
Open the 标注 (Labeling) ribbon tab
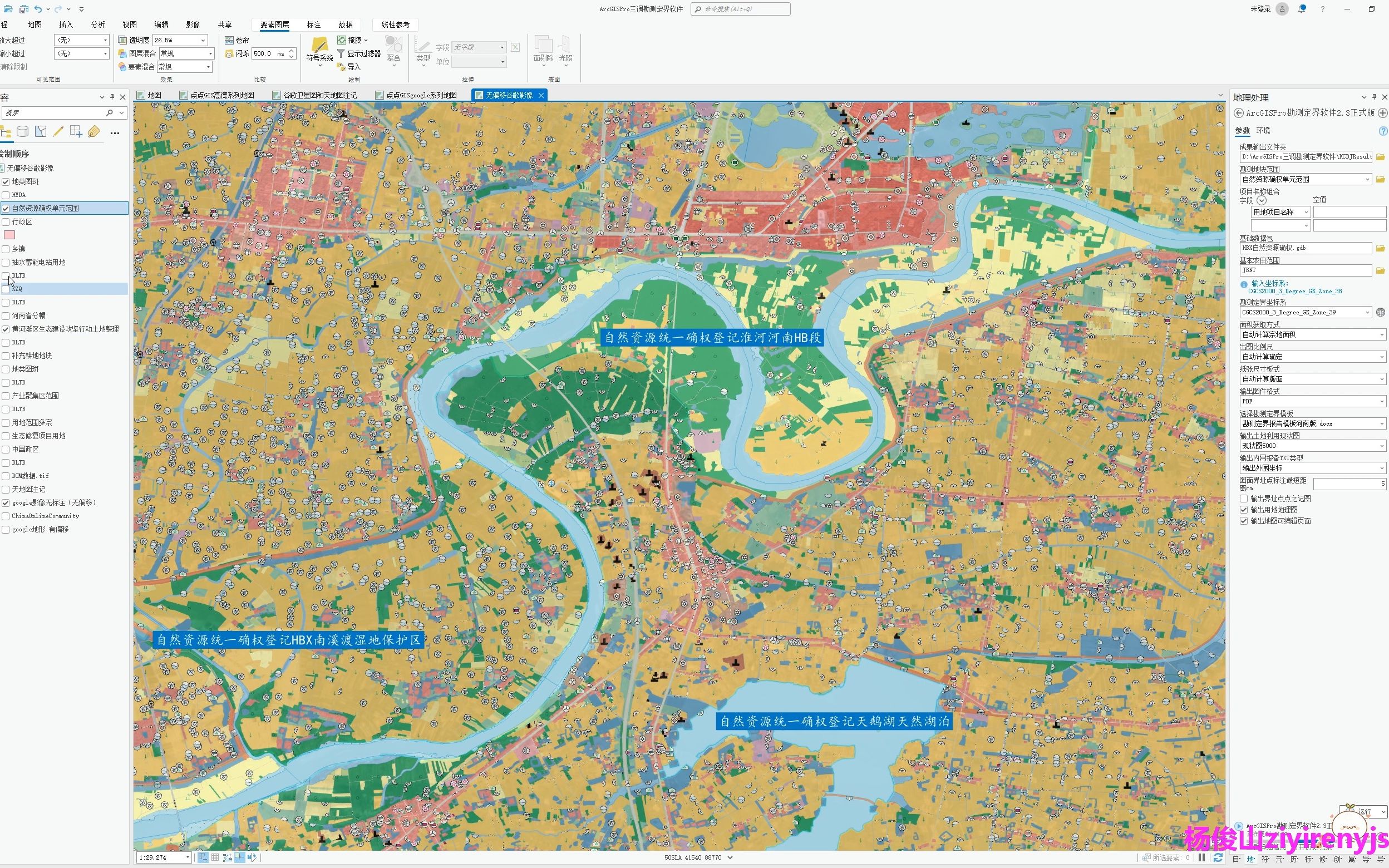pos(313,24)
